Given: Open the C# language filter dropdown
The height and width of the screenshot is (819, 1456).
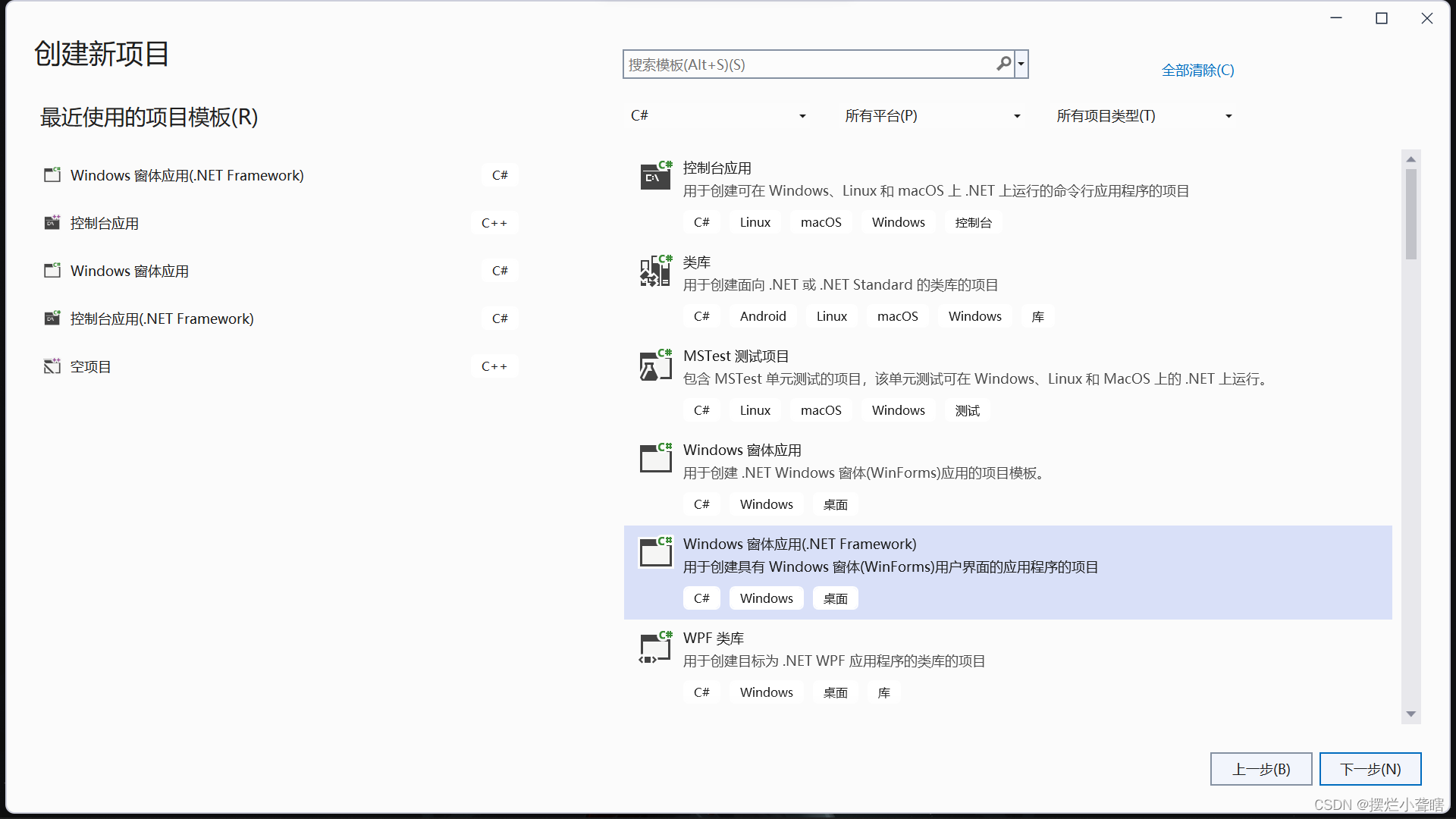Looking at the screenshot, I should (717, 116).
